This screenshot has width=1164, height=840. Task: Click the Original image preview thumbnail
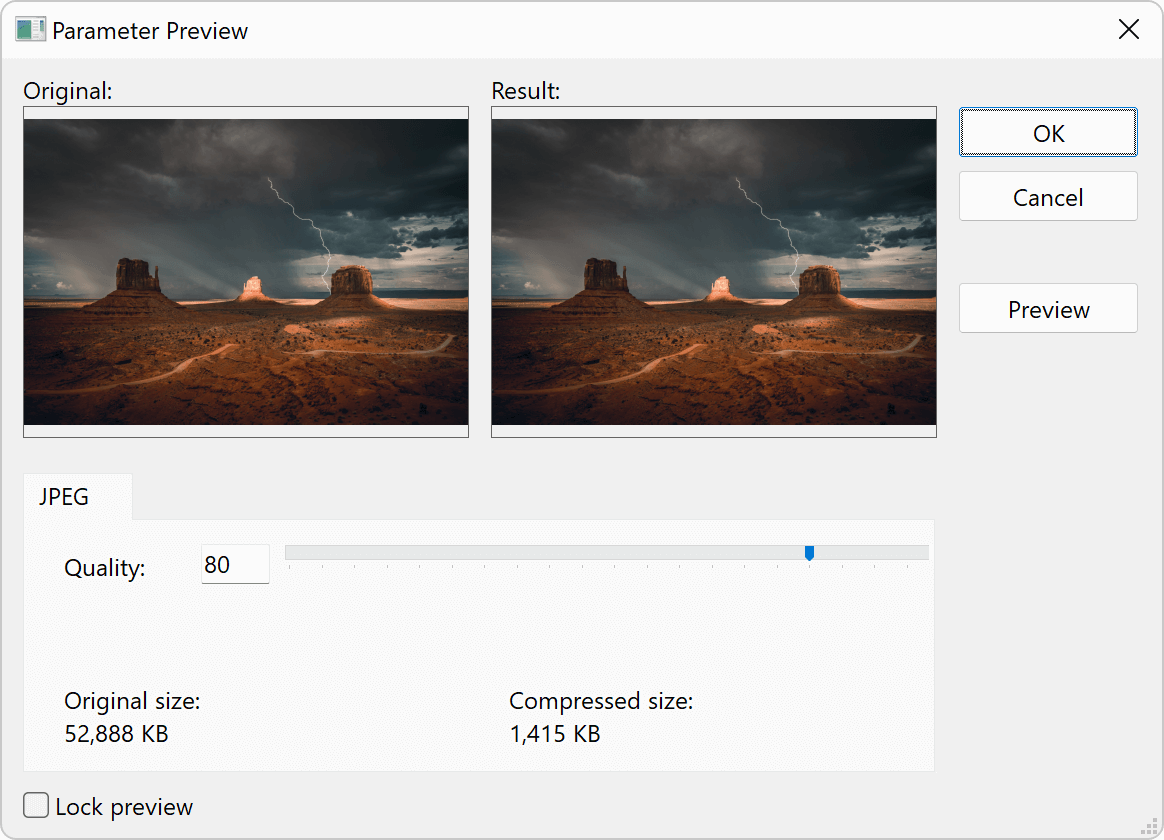click(x=246, y=272)
